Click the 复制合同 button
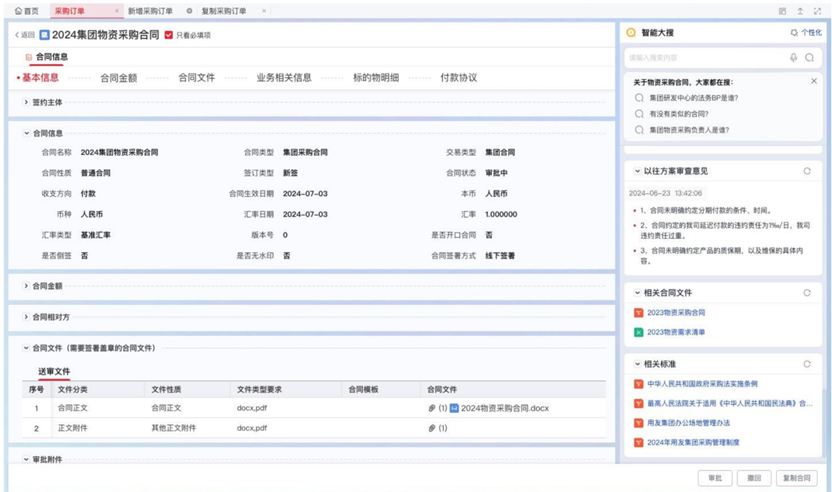This screenshot has height=492, width=832. [797, 478]
